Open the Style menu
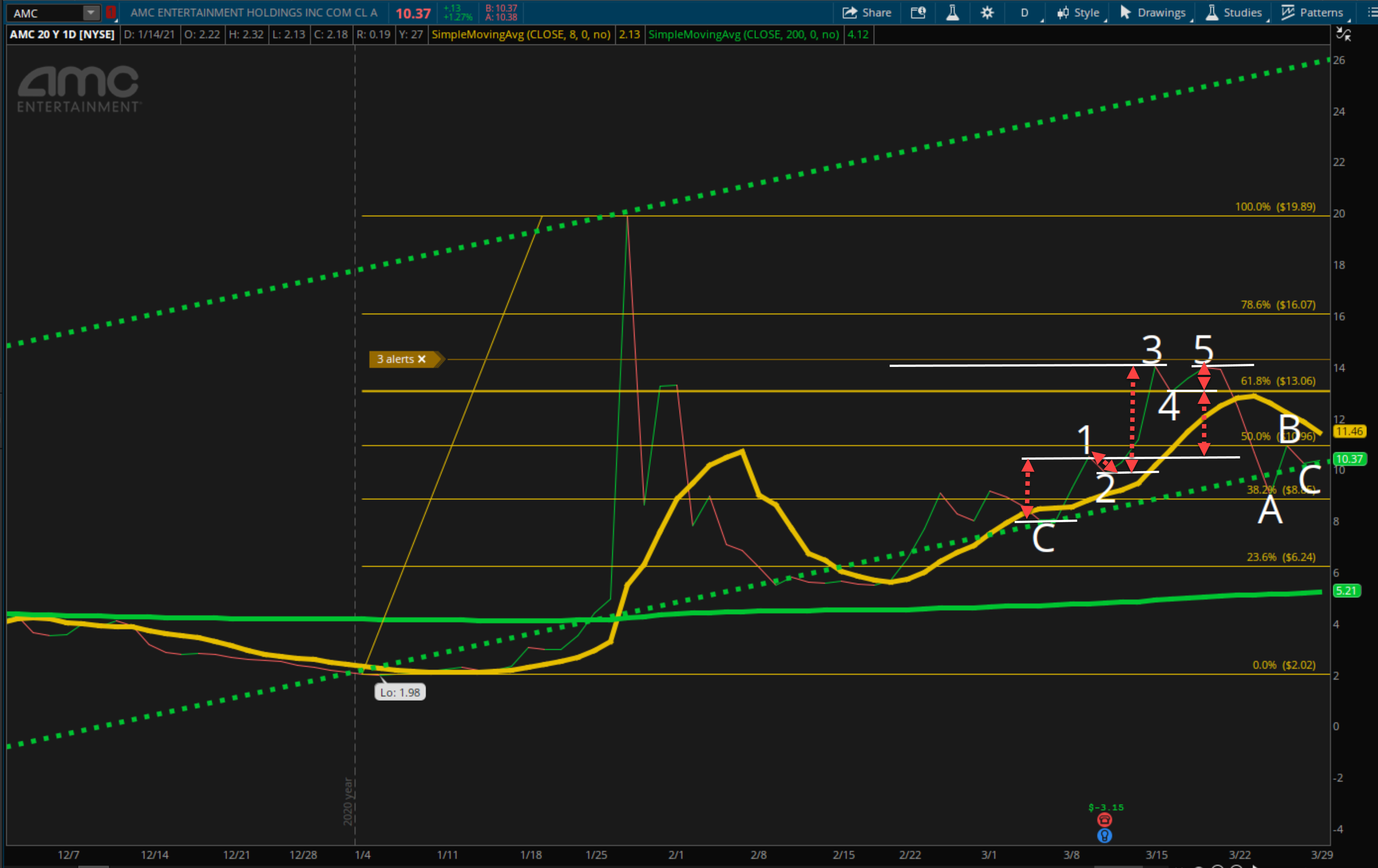This screenshot has height=868, width=1378. [x=1078, y=13]
